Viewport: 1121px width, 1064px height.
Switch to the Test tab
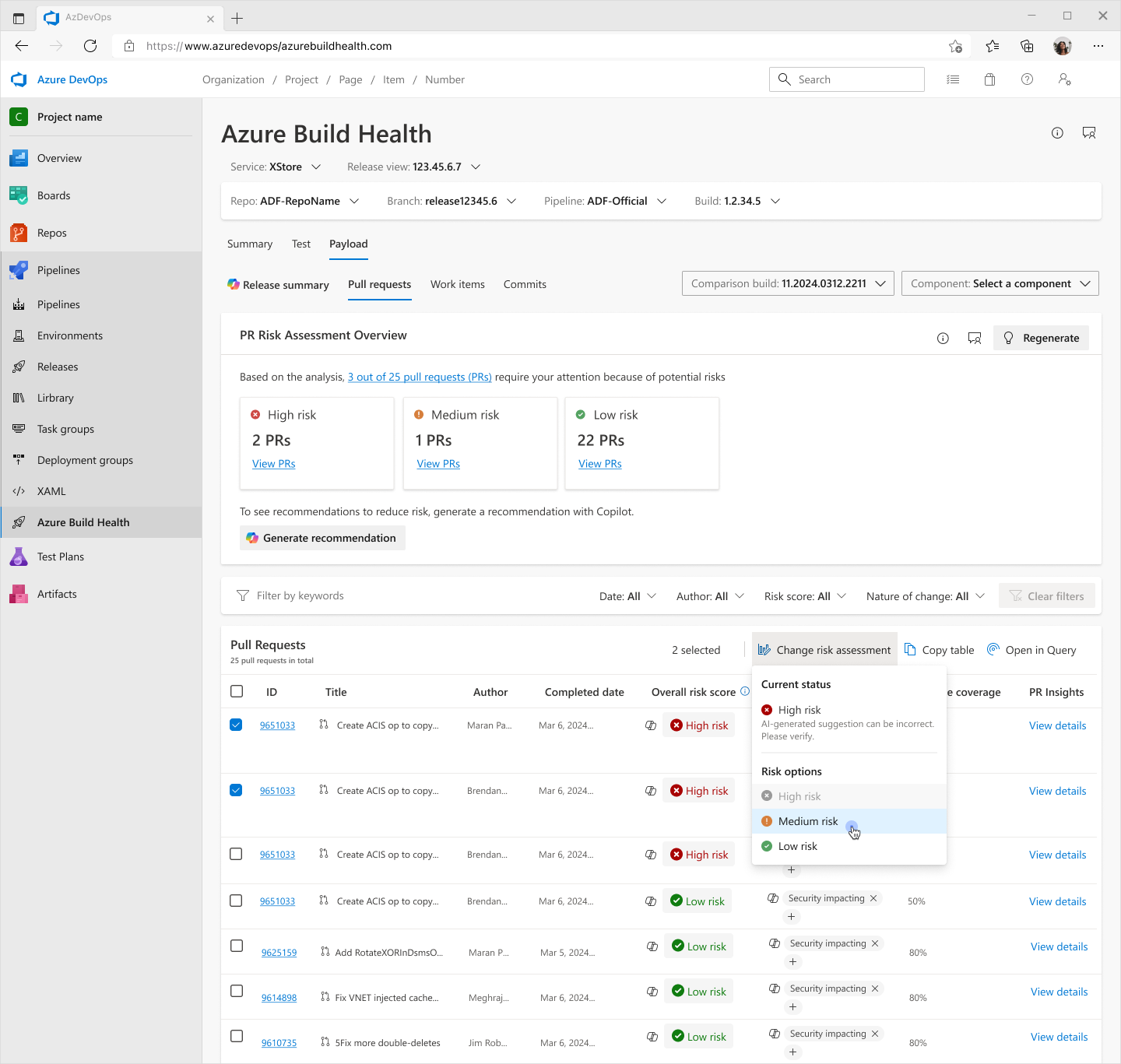(301, 244)
